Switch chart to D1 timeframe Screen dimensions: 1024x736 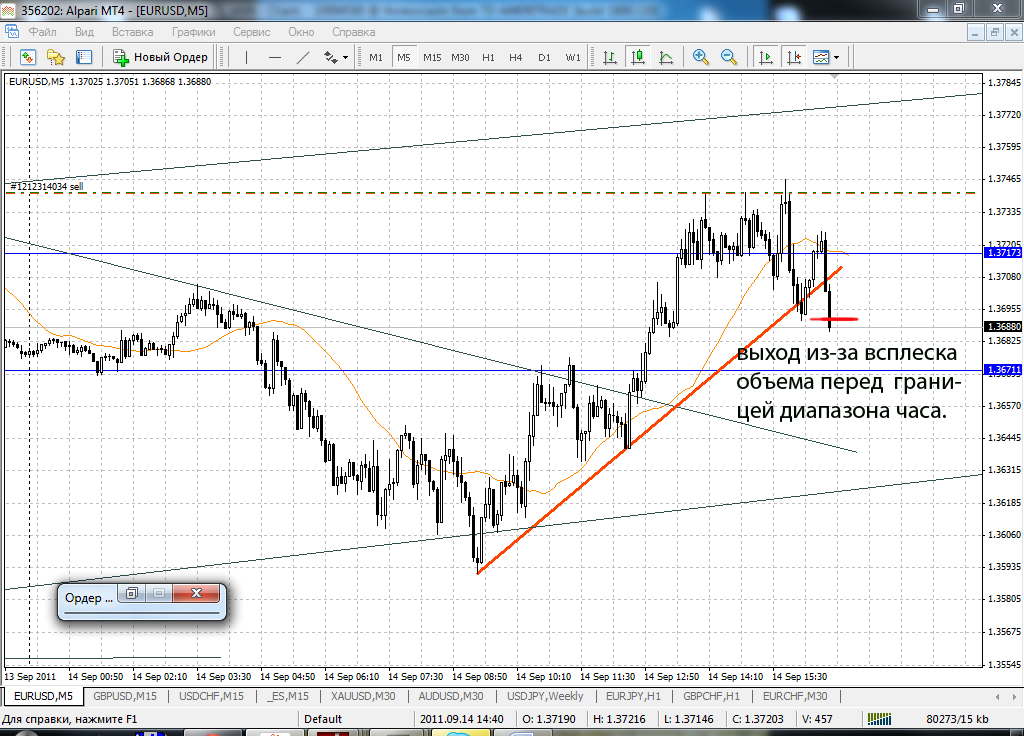pos(544,57)
